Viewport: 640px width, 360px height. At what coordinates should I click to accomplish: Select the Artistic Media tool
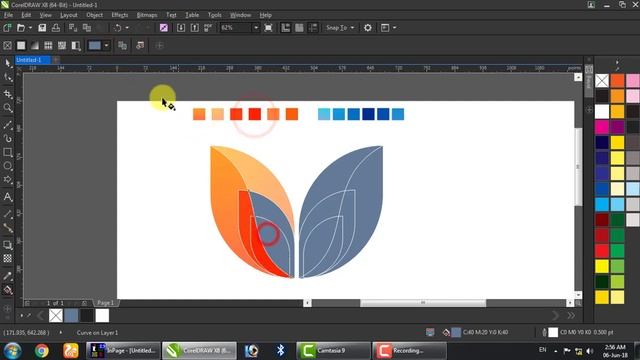point(7,139)
